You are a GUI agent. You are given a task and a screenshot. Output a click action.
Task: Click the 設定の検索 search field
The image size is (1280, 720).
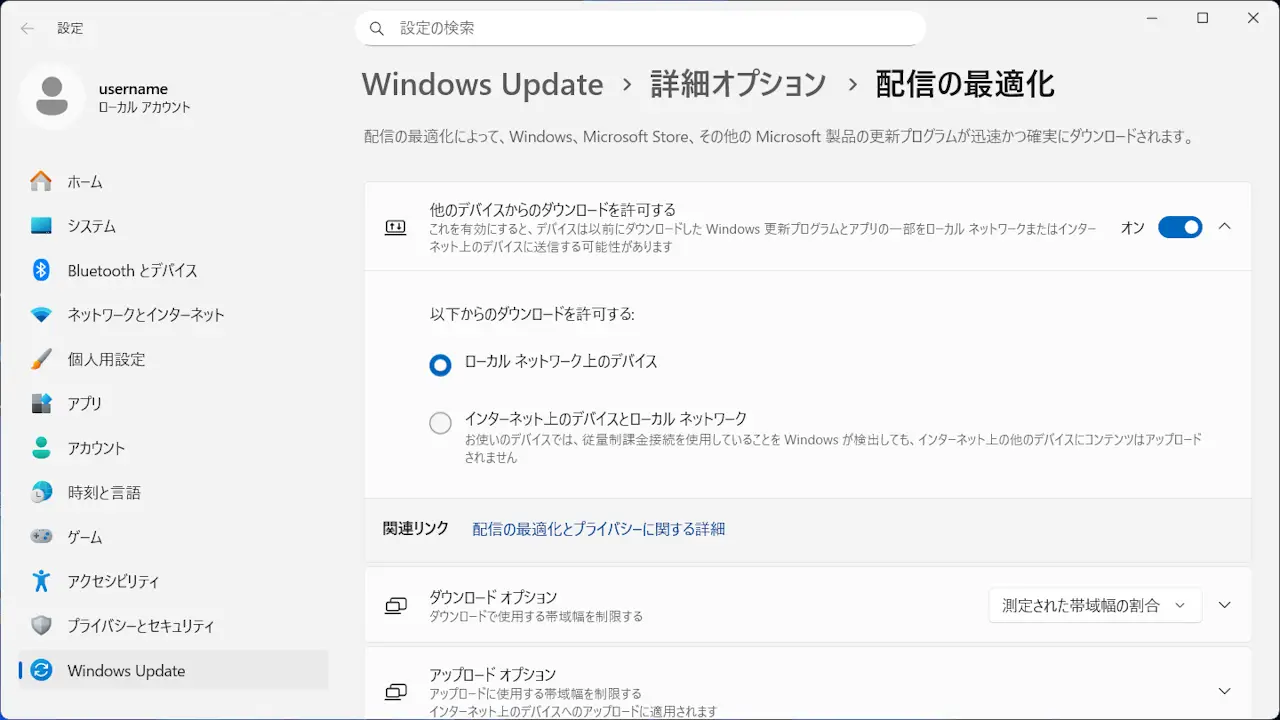click(x=640, y=28)
